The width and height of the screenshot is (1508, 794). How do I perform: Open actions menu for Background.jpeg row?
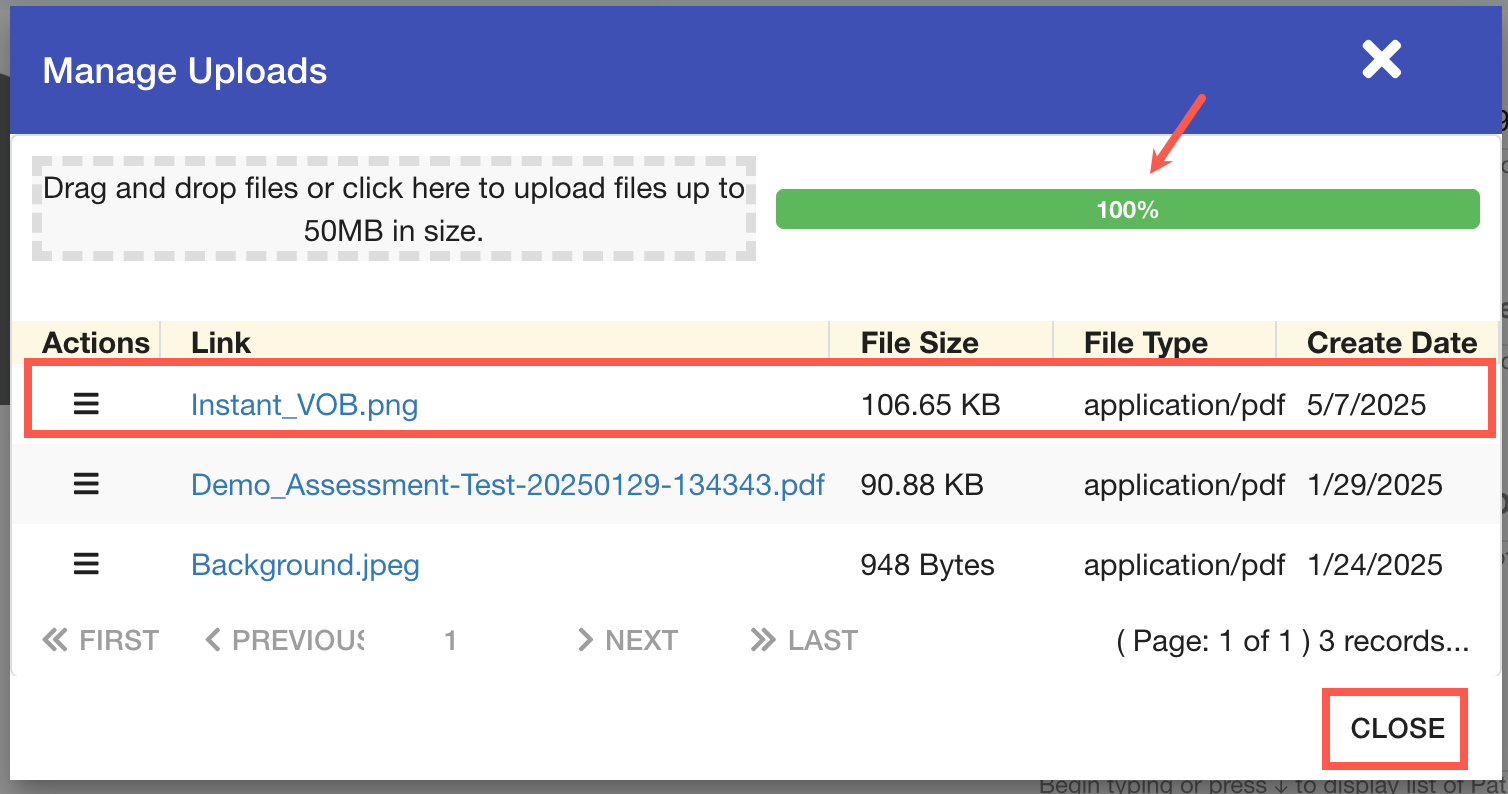[x=86, y=565]
